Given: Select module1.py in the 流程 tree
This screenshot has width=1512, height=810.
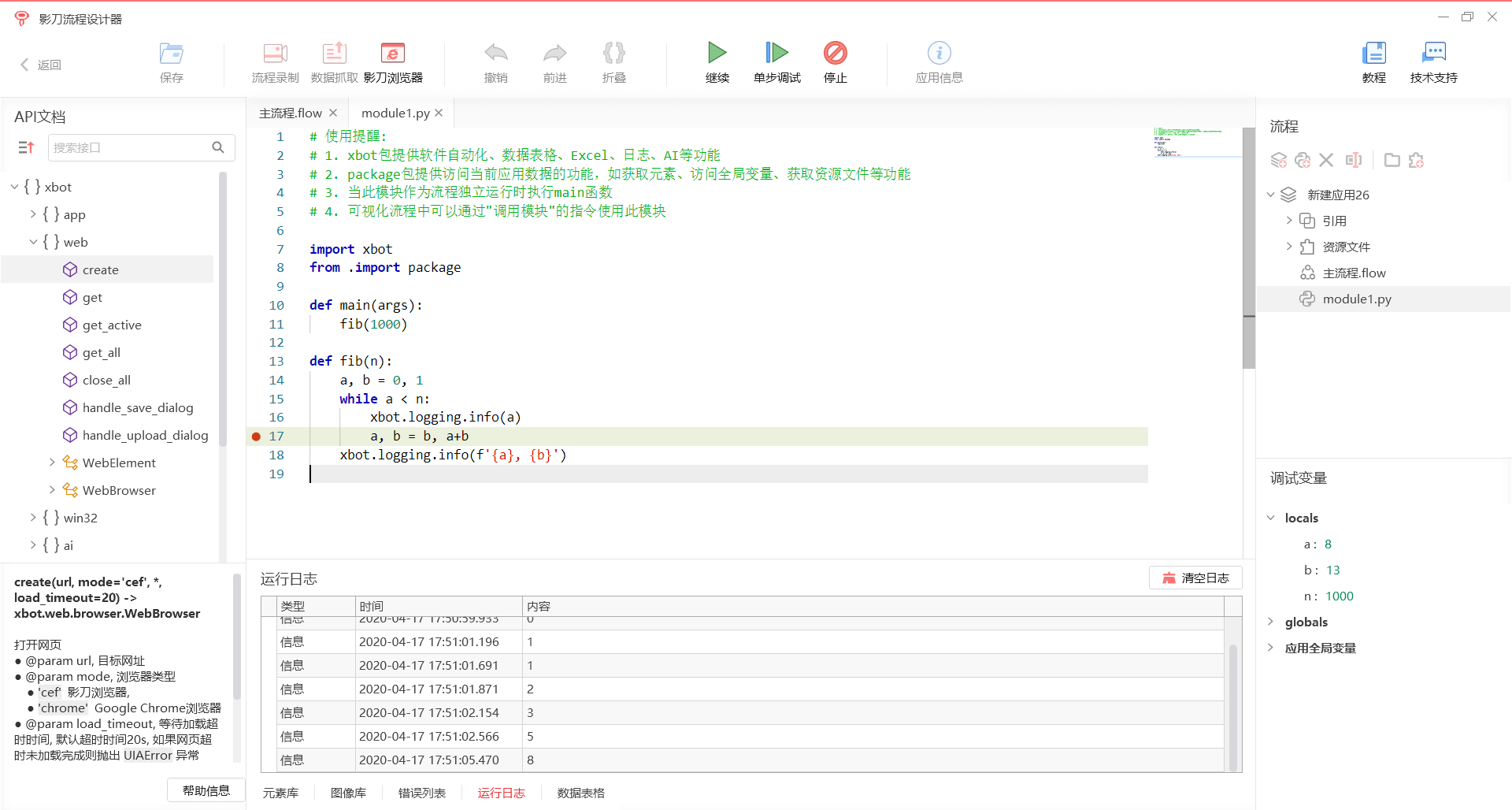Looking at the screenshot, I should pos(1384,299).
